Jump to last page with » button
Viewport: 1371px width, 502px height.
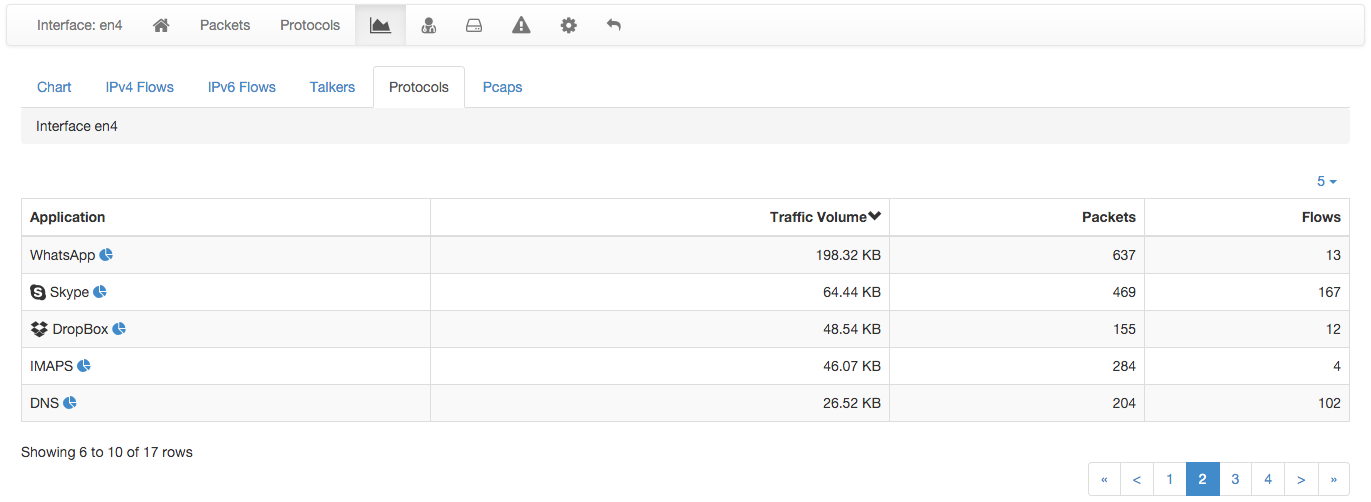[1334, 479]
